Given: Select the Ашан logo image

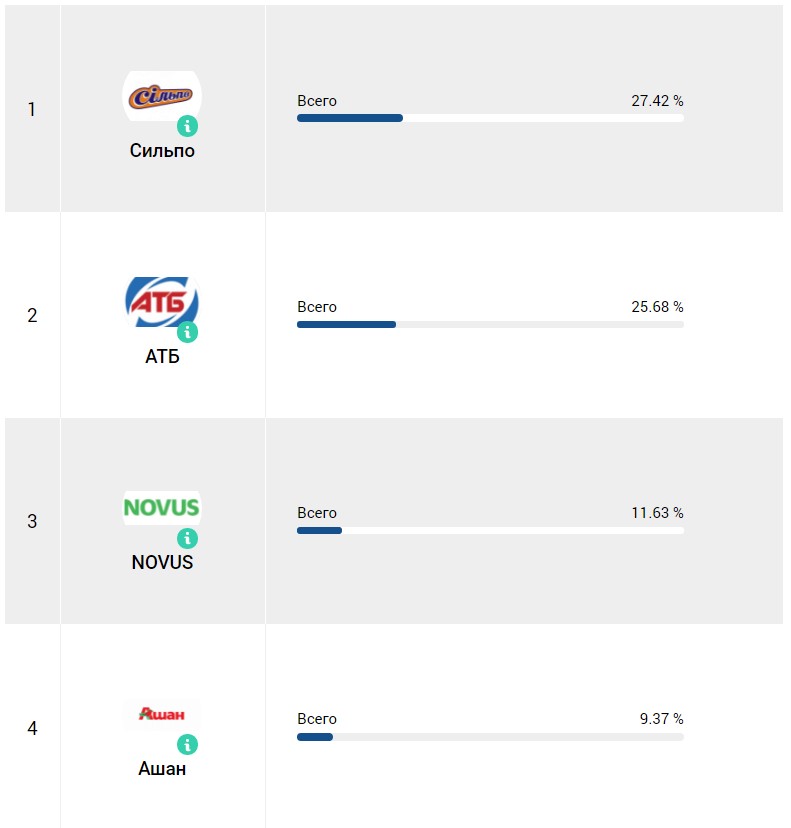Looking at the screenshot, I should tap(161, 714).
